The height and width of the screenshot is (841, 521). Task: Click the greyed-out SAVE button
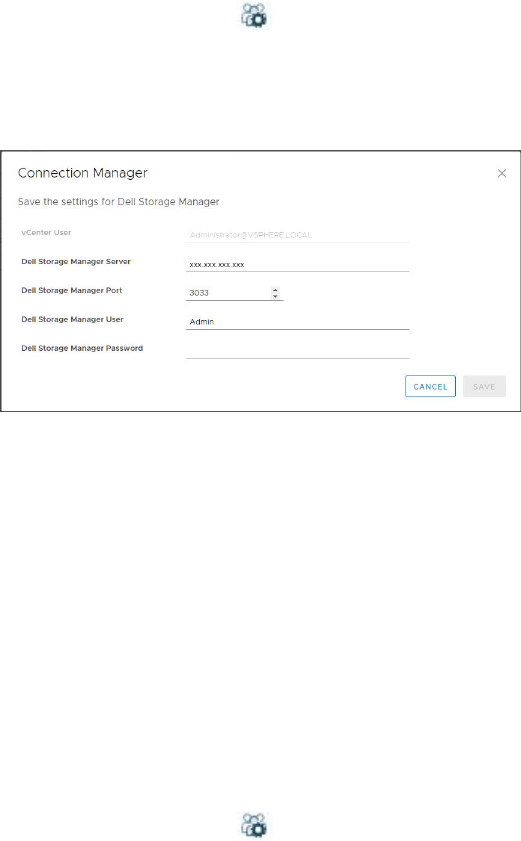pos(484,386)
